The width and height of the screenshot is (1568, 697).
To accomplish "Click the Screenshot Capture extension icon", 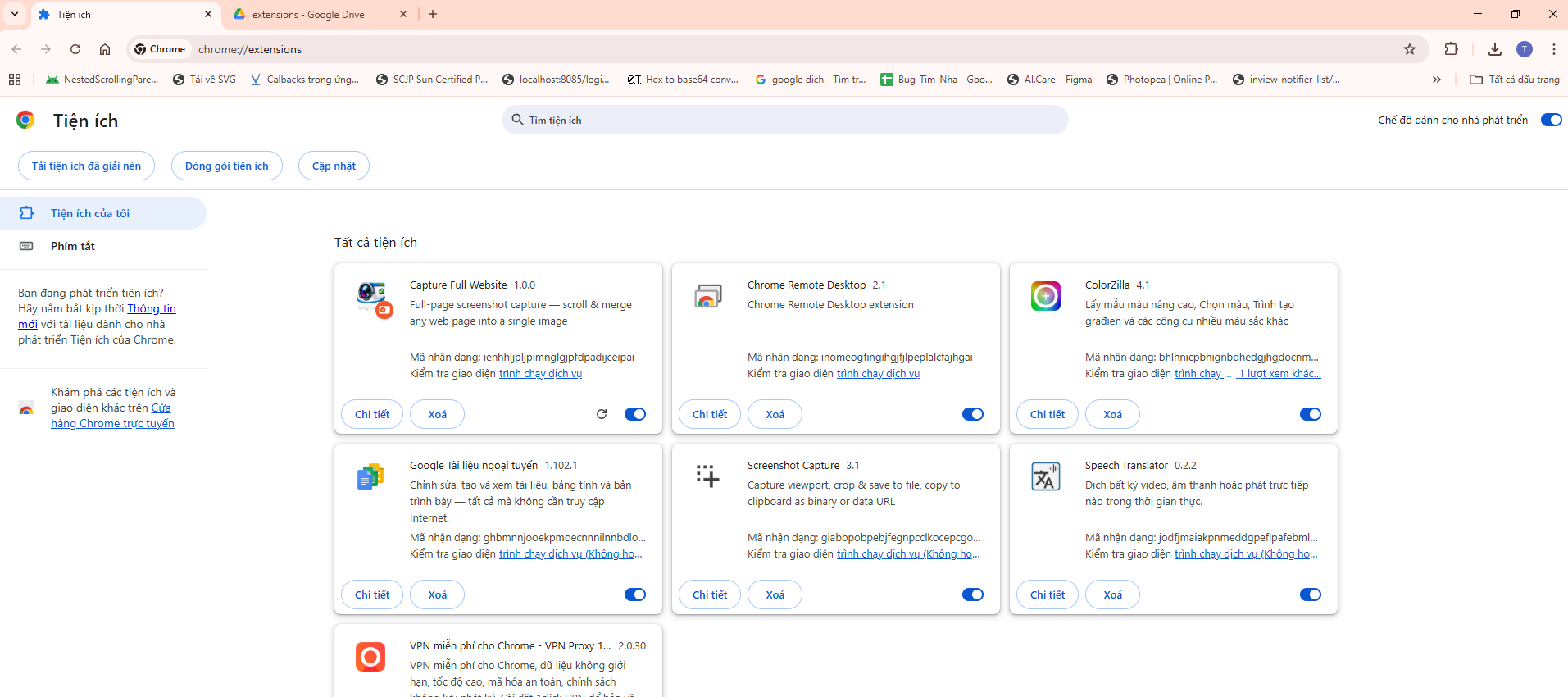I will pyautogui.click(x=708, y=476).
